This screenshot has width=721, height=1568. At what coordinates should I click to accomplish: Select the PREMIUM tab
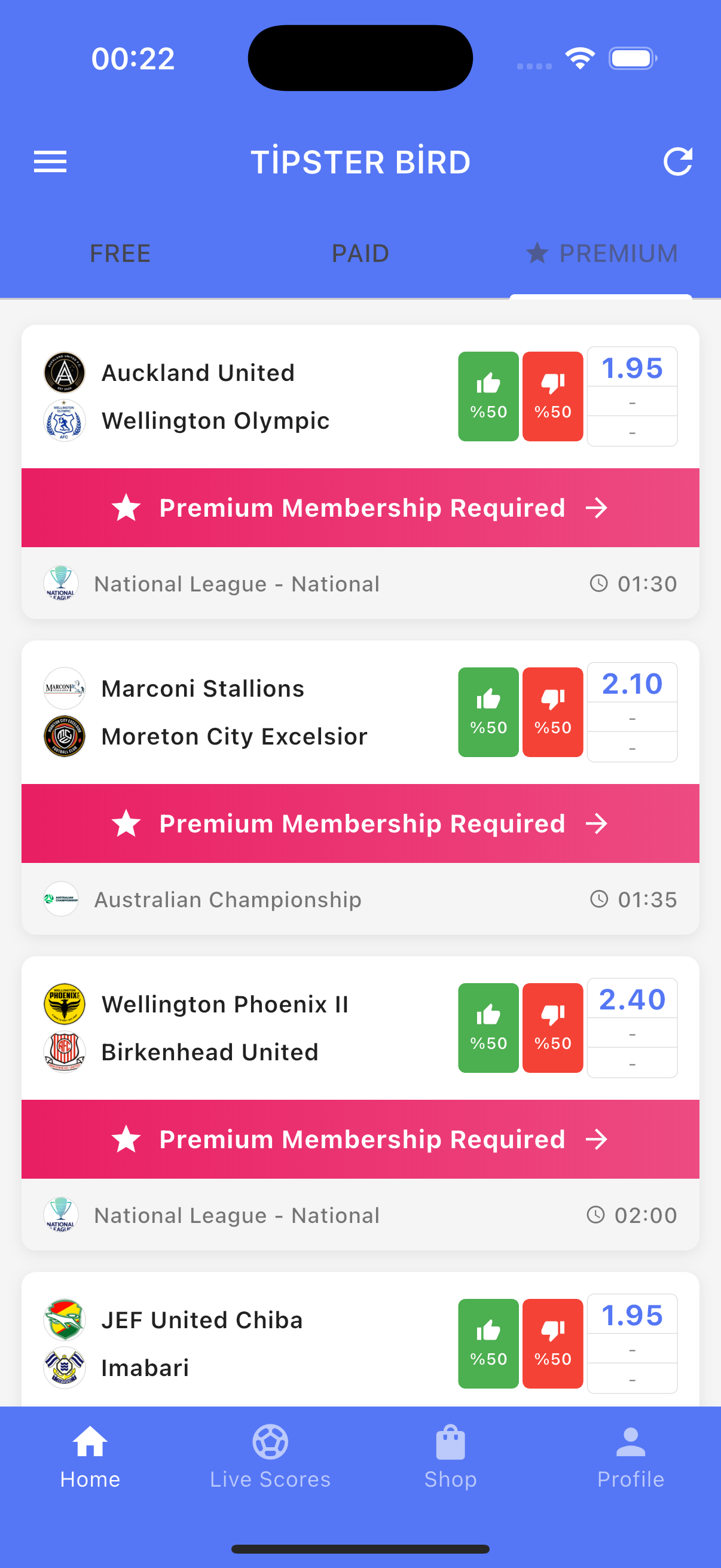[601, 253]
